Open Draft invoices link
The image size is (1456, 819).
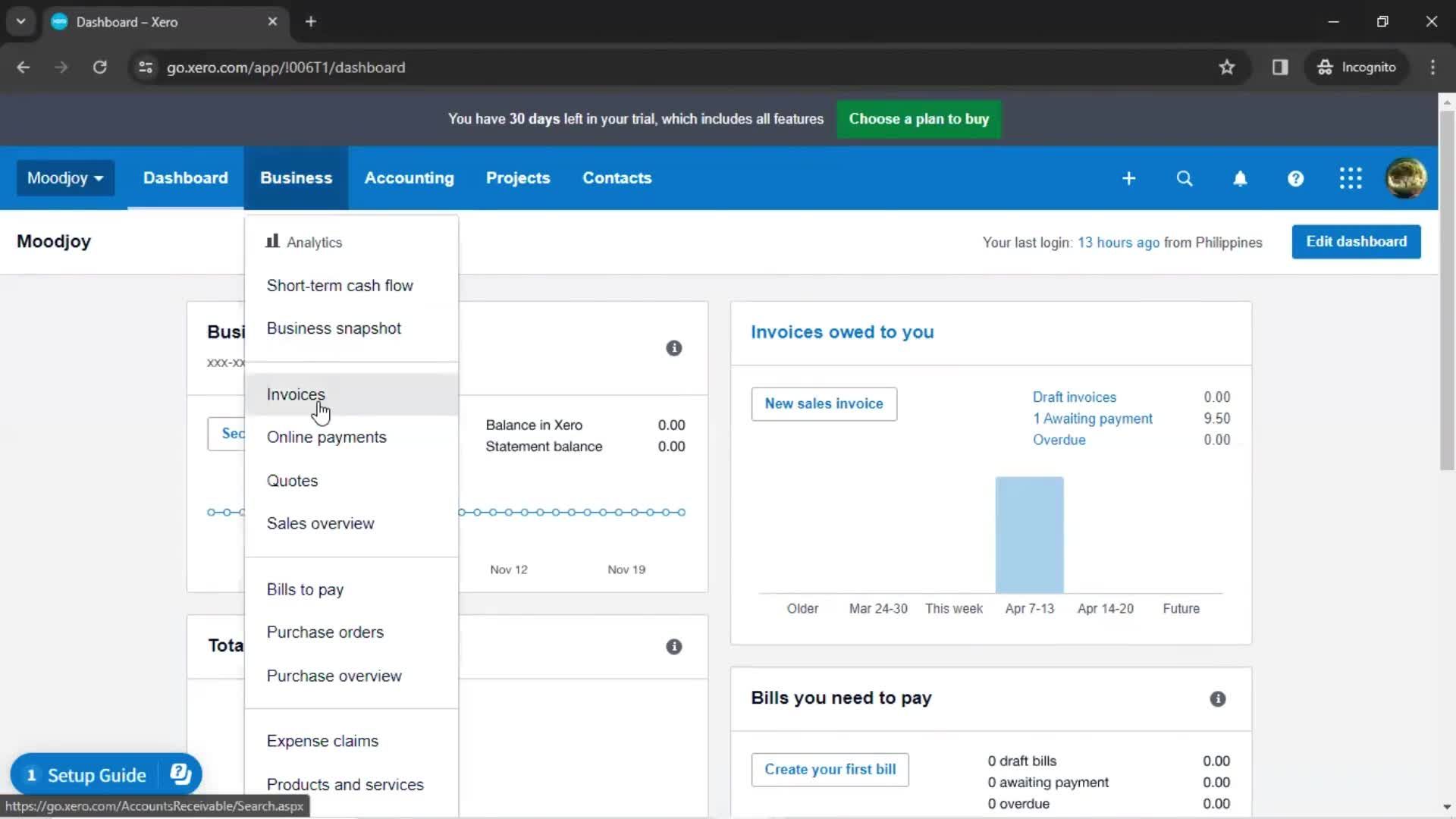(1074, 397)
